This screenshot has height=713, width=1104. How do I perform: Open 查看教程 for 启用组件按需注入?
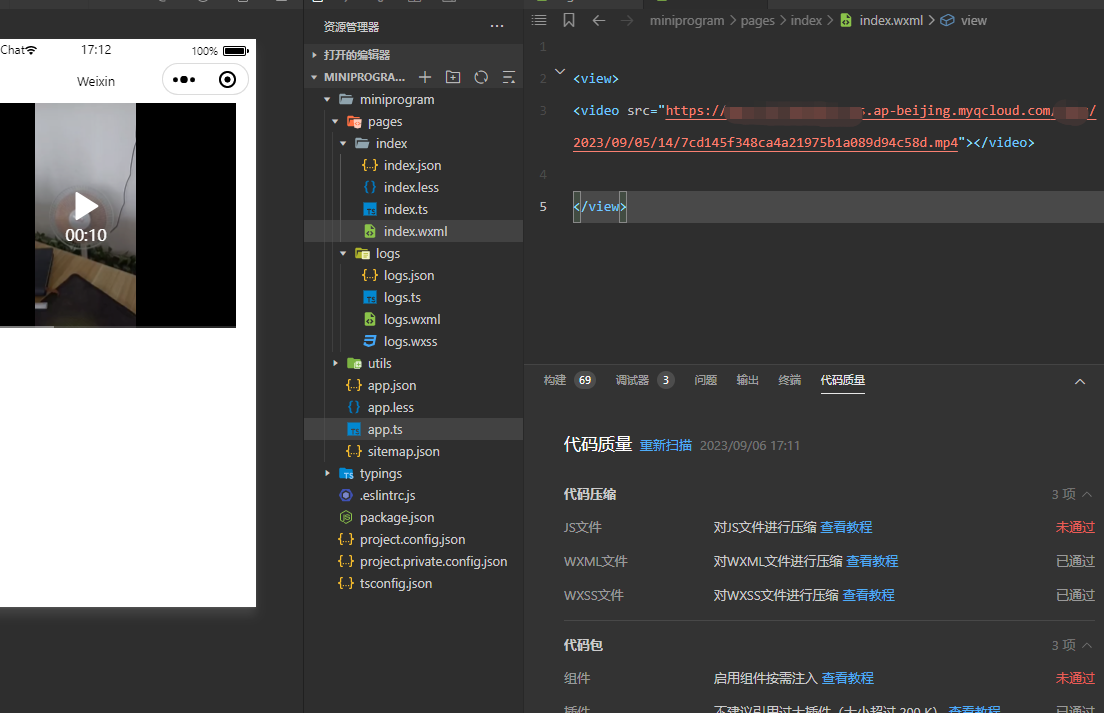(847, 678)
